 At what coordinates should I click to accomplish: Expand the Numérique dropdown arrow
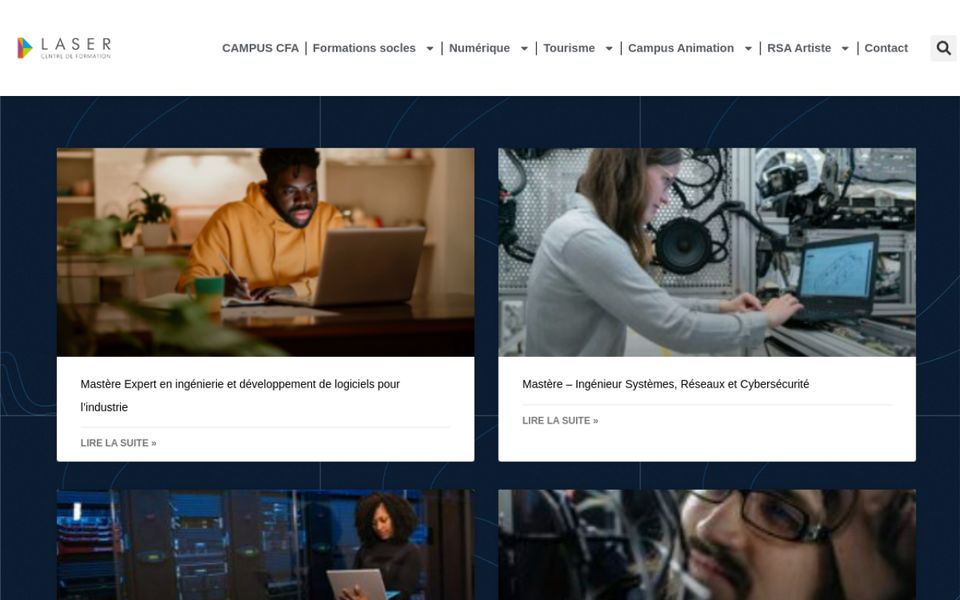click(x=524, y=48)
